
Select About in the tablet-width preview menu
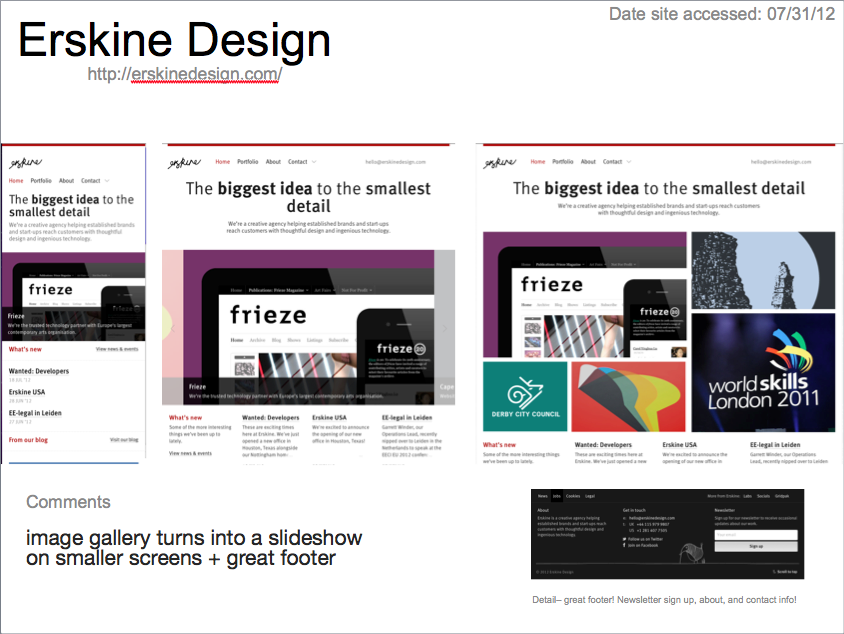[273, 162]
